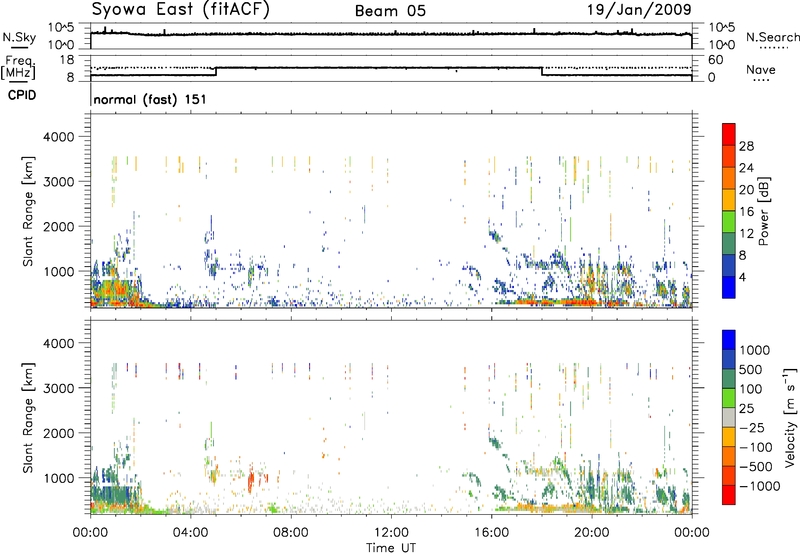Click the 'N.Sky' legend label
Image resolution: width=800 pixels, height=554 pixels.
pos(19,37)
